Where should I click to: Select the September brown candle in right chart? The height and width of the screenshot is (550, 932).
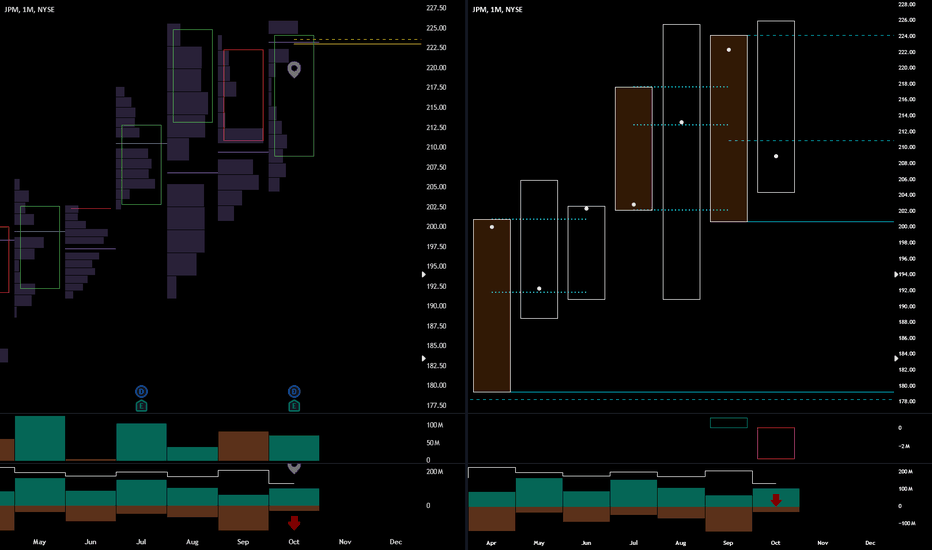click(x=729, y=128)
